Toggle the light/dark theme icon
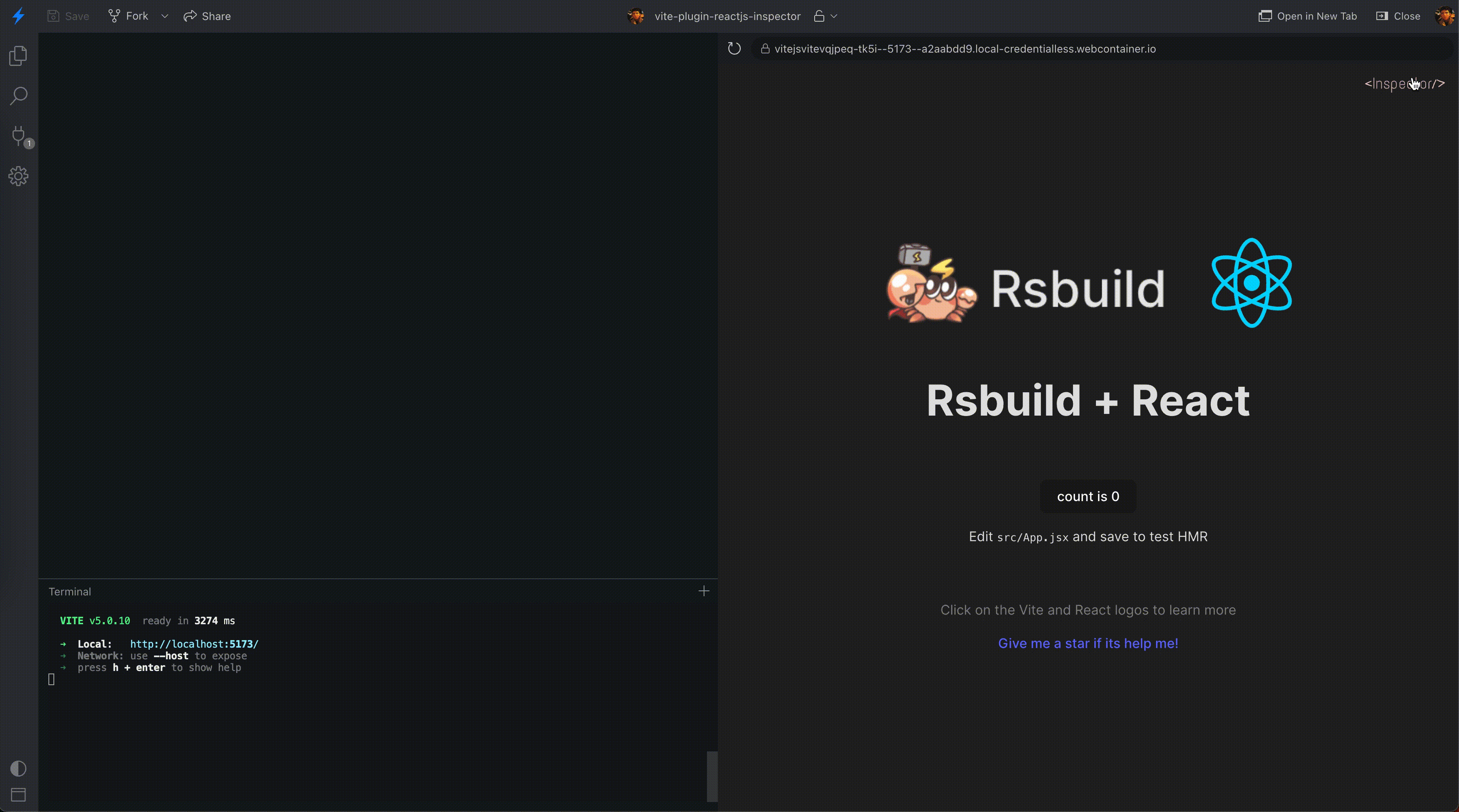 [x=18, y=769]
